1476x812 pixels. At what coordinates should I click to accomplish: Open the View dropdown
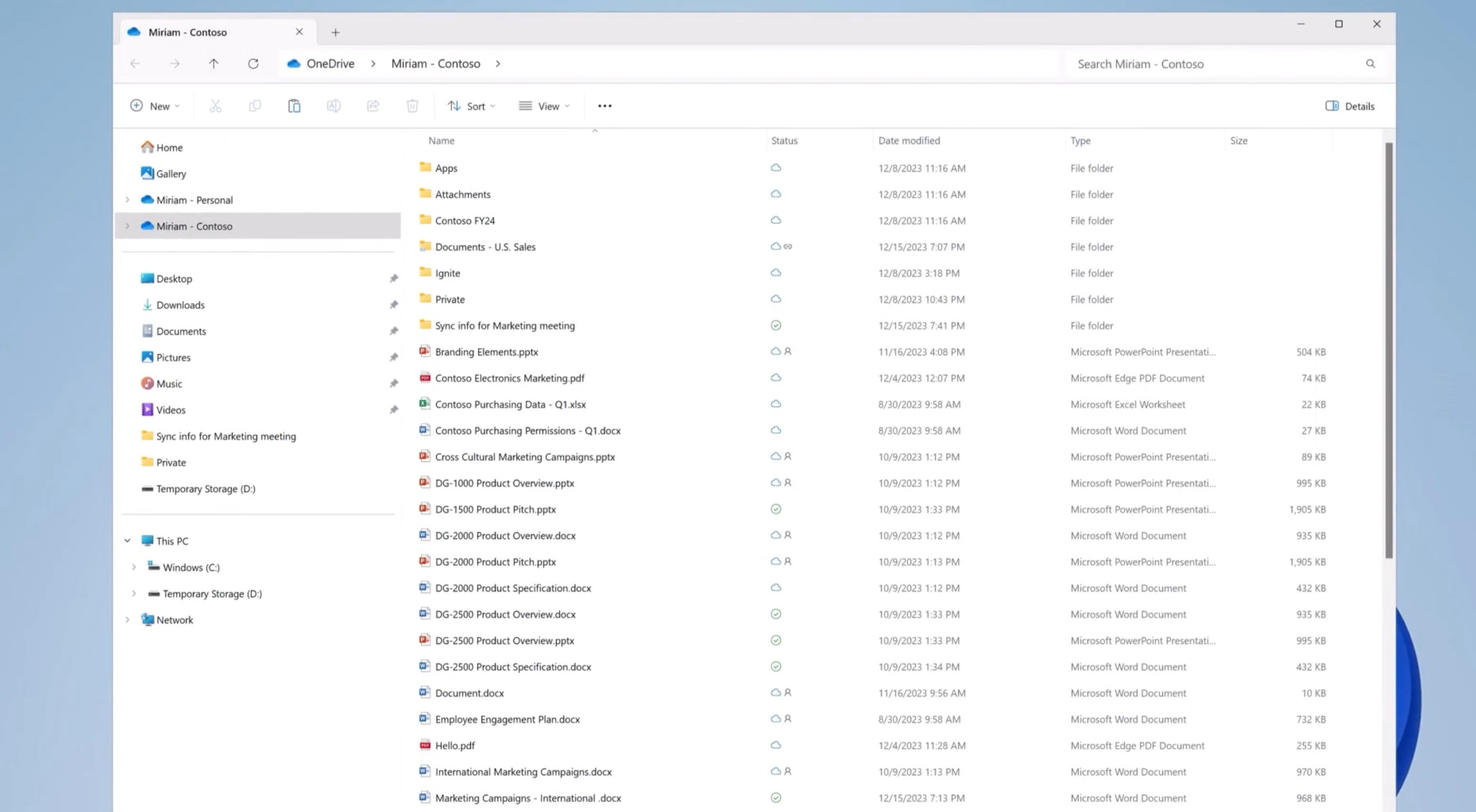[x=544, y=106]
